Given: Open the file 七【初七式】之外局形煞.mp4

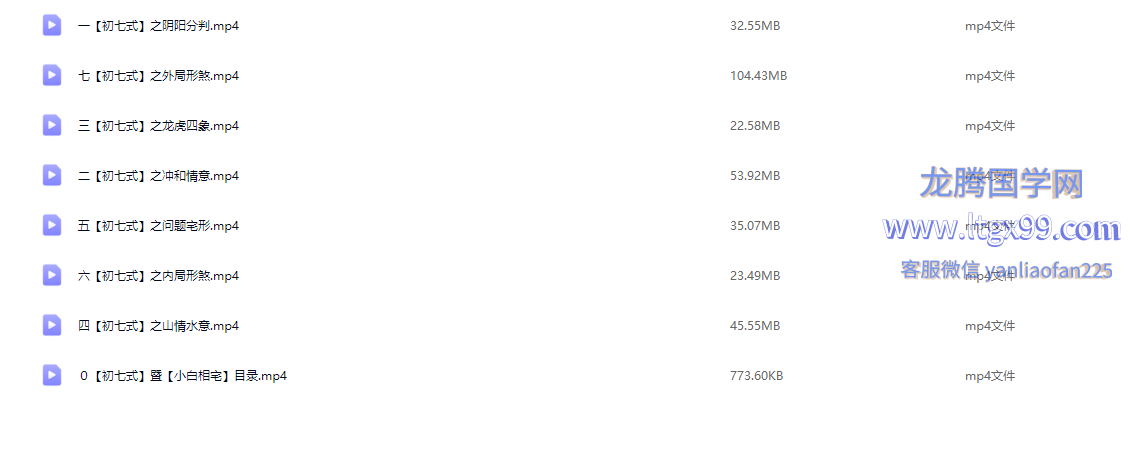Looking at the screenshot, I should [x=158, y=76].
